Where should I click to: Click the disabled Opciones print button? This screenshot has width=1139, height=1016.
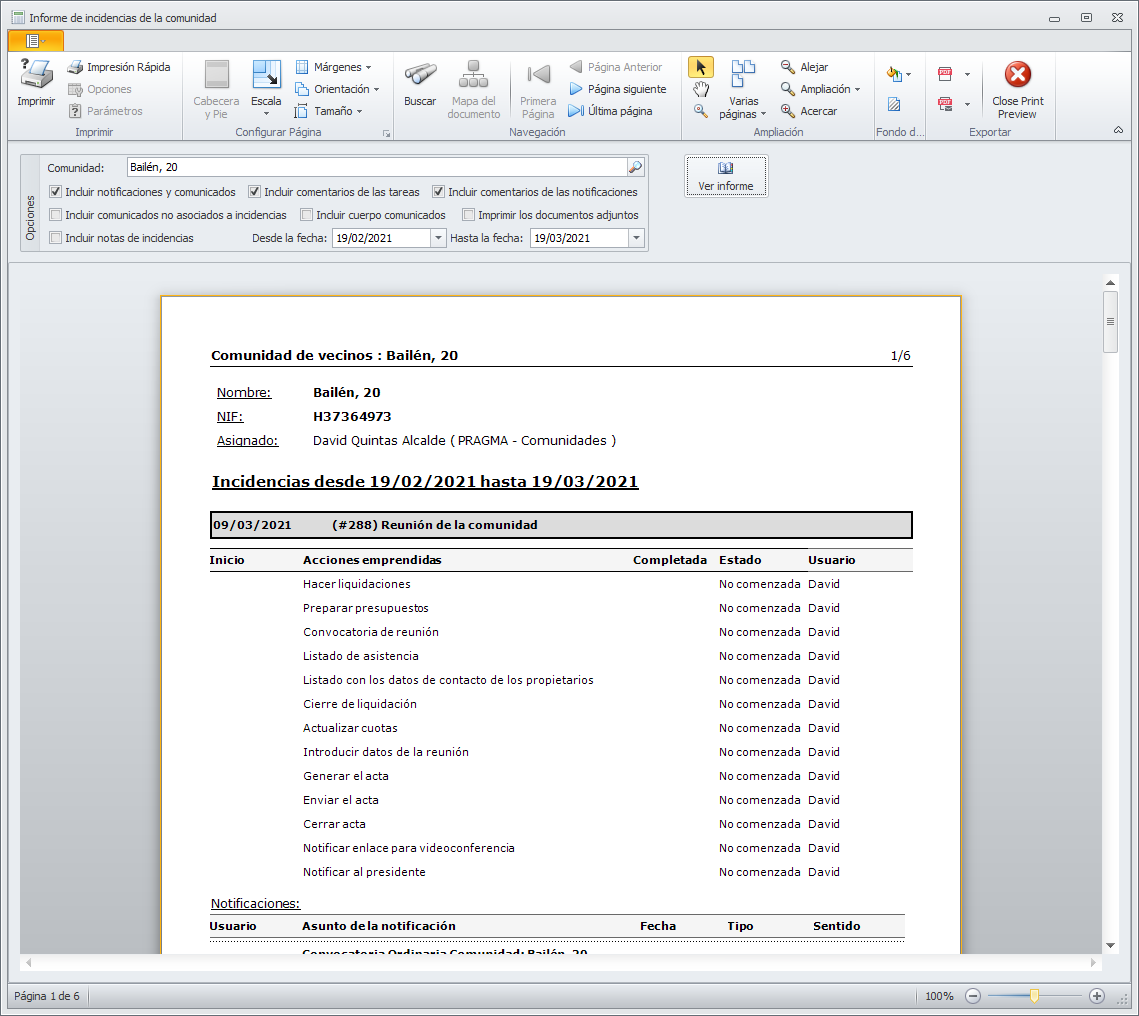pyautogui.click(x=100, y=89)
